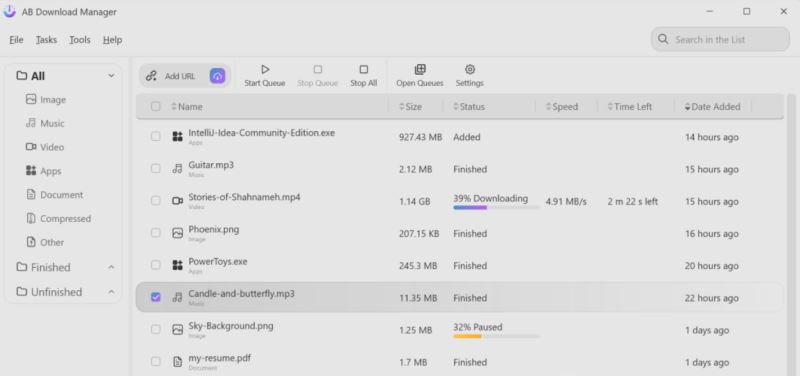
Task: Click the Add URL button
Action: (171, 76)
